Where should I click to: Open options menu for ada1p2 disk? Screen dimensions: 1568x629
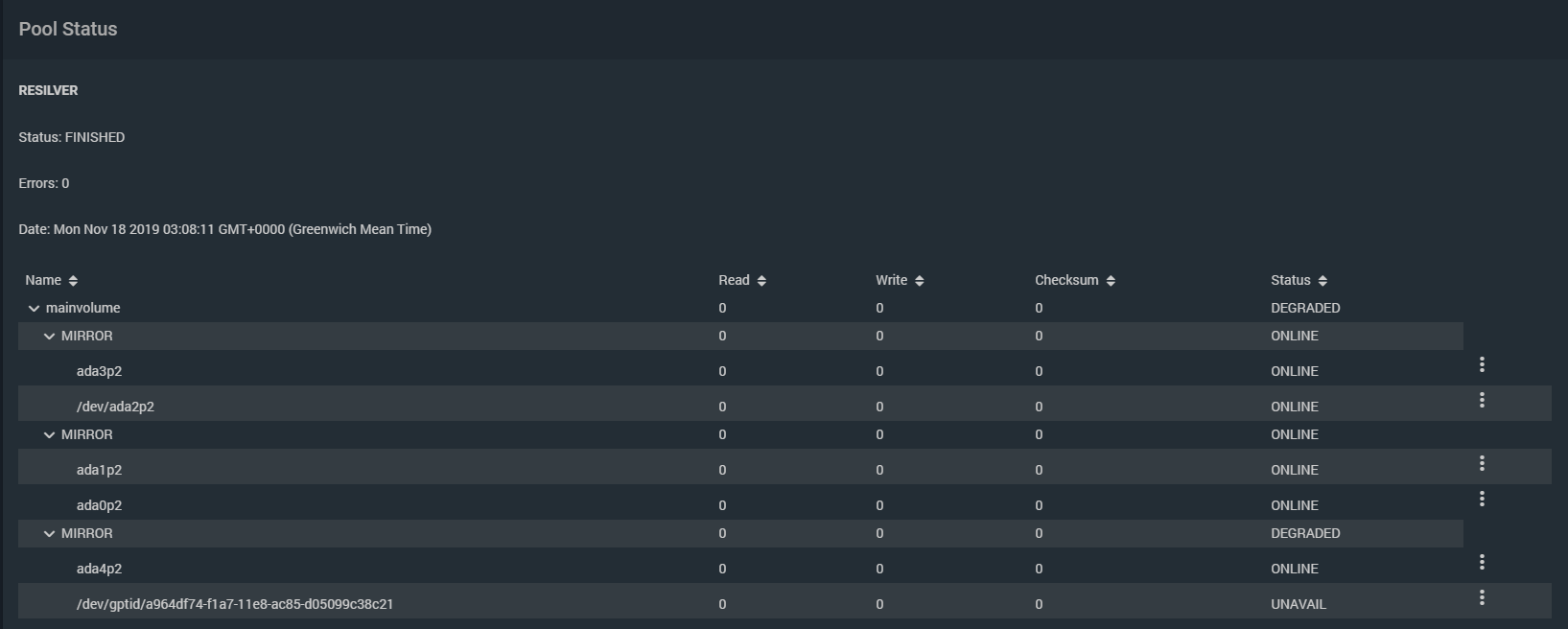click(1482, 463)
